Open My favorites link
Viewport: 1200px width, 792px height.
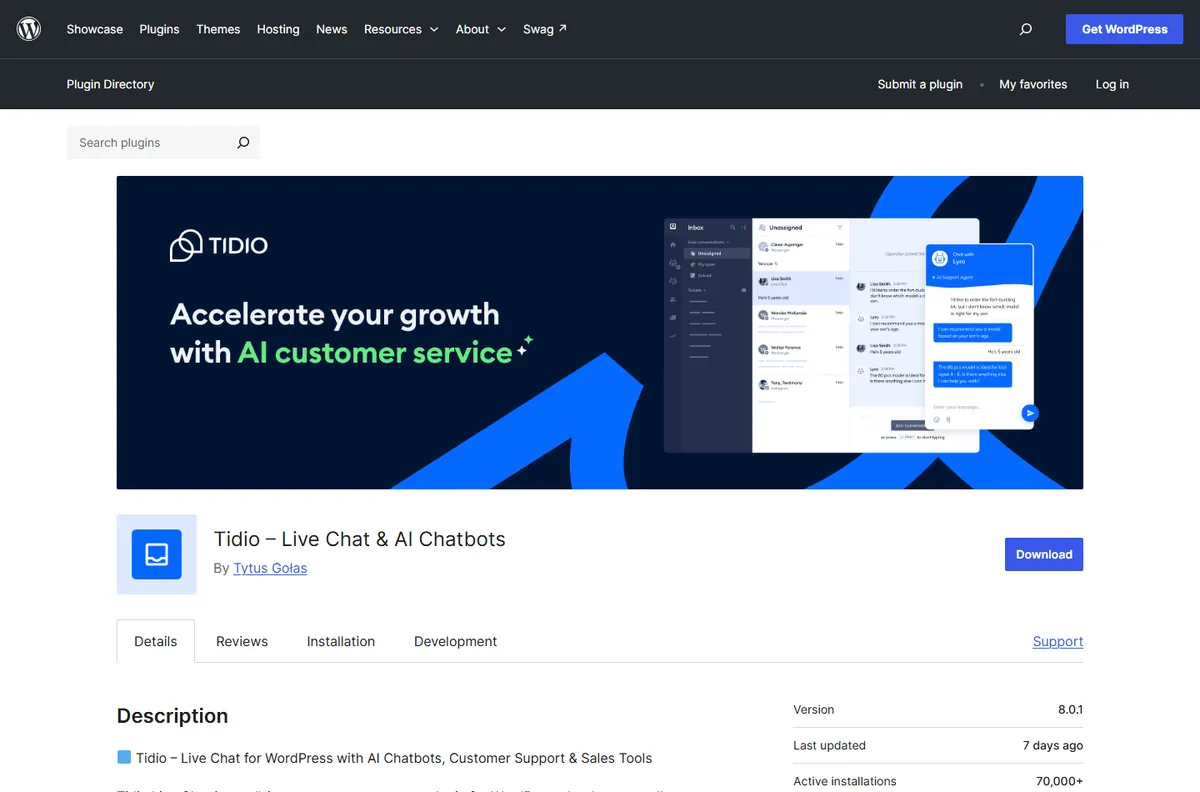pyautogui.click(x=1033, y=84)
